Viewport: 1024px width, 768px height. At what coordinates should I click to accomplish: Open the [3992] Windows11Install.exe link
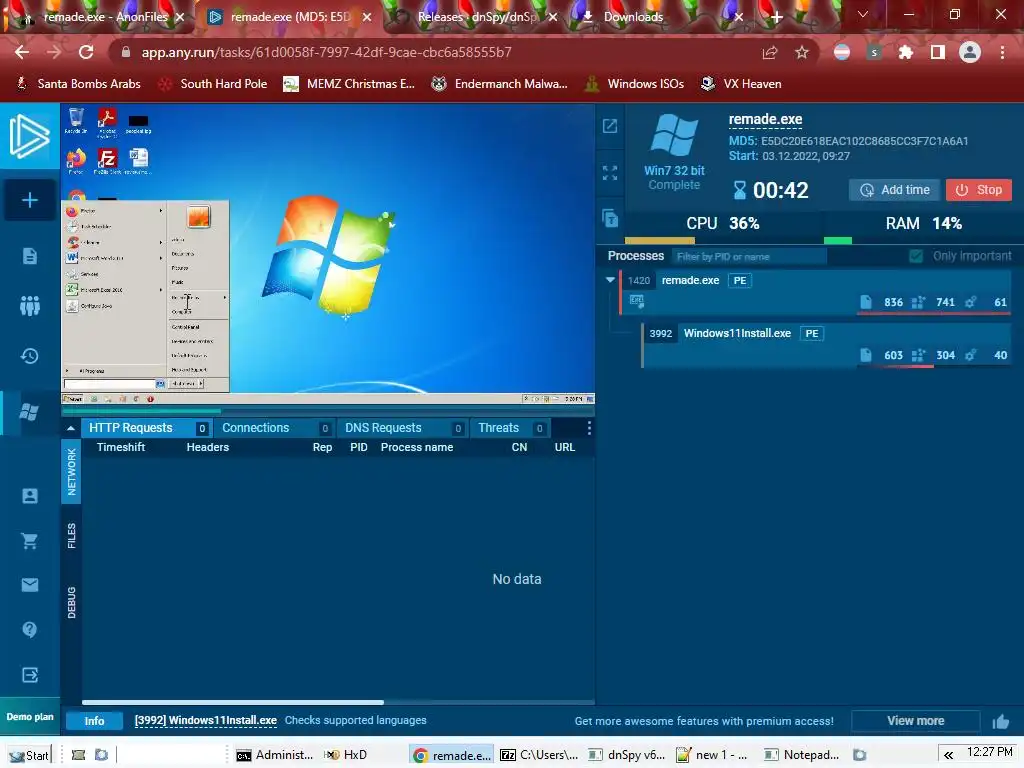pyautogui.click(x=206, y=720)
